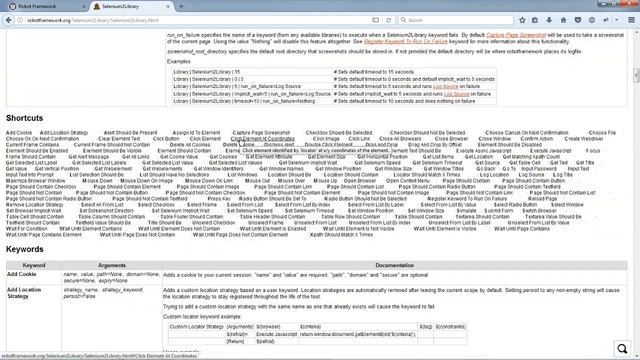Switch to the Robot Framework tab
Image resolution: width=640 pixels, height=360 pixels.
point(47,7)
